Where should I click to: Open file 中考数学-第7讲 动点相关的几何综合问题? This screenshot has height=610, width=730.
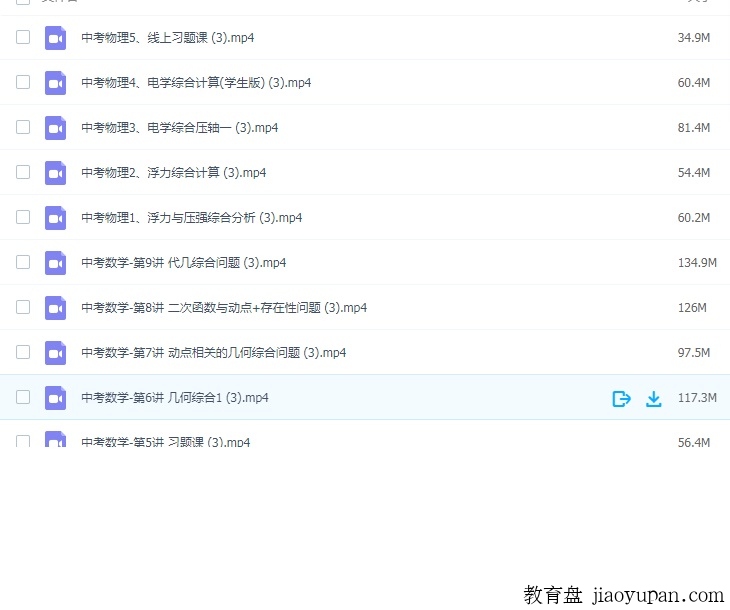(213, 353)
